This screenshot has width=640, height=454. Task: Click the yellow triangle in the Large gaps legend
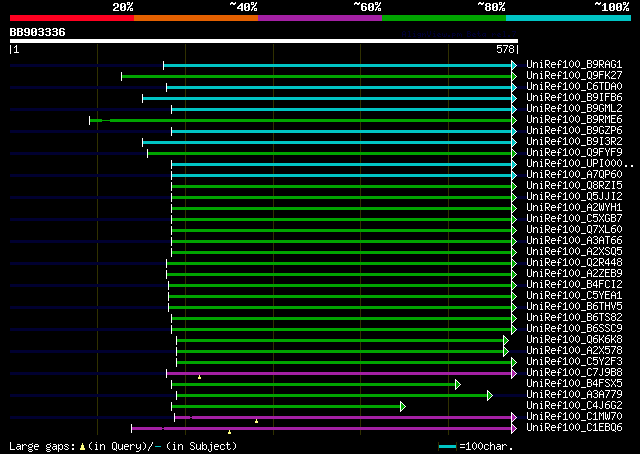(x=82, y=447)
